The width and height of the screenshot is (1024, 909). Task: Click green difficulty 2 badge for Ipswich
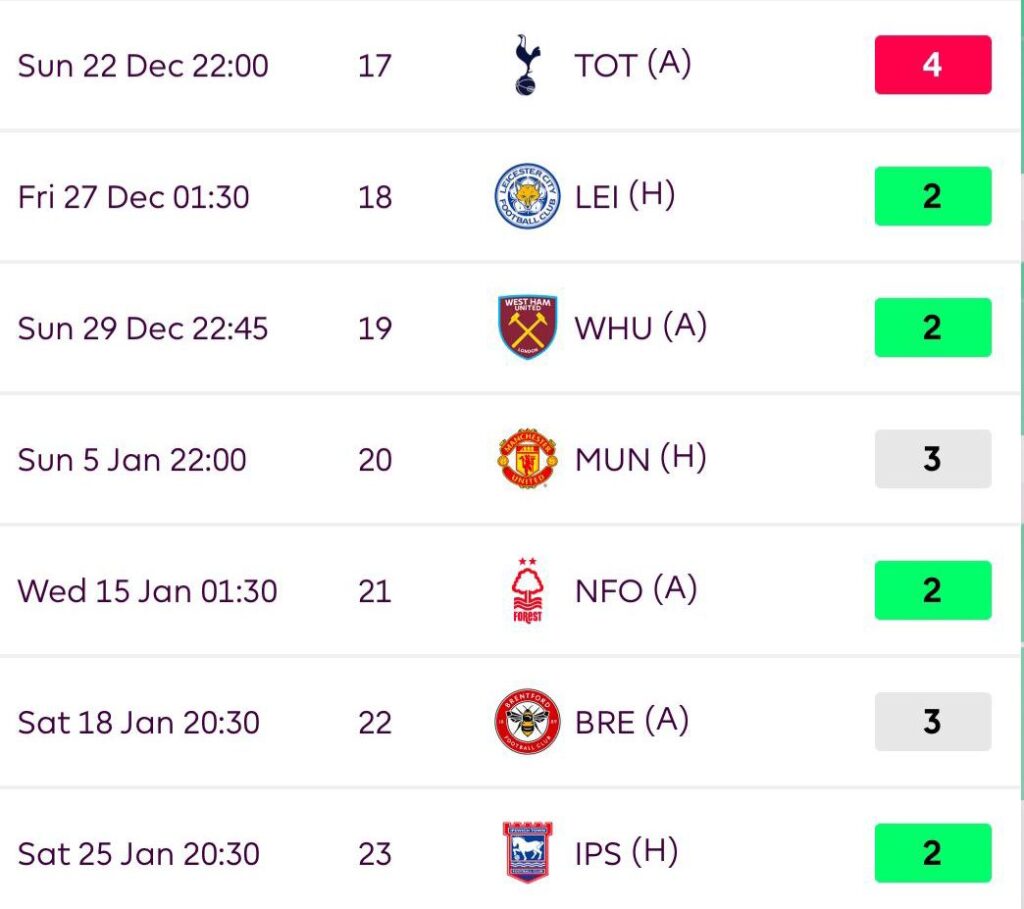coord(932,853)
